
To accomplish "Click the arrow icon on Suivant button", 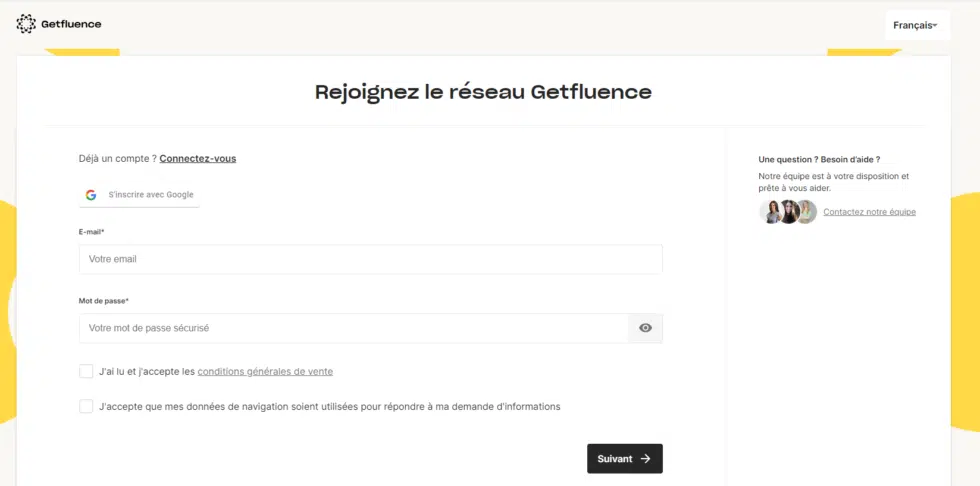I will tap(646, 459).
